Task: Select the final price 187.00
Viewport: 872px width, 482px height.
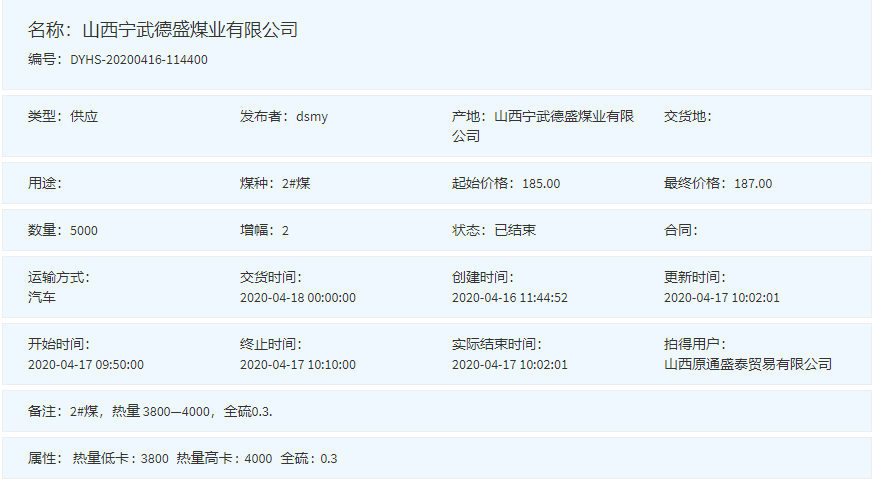Action: (753, 184)
